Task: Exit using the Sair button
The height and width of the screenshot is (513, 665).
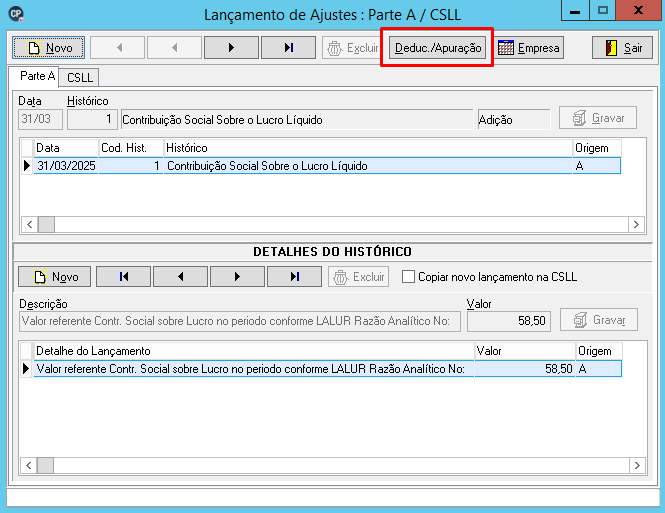Action: pyautogui.click(x=622, y=47)
